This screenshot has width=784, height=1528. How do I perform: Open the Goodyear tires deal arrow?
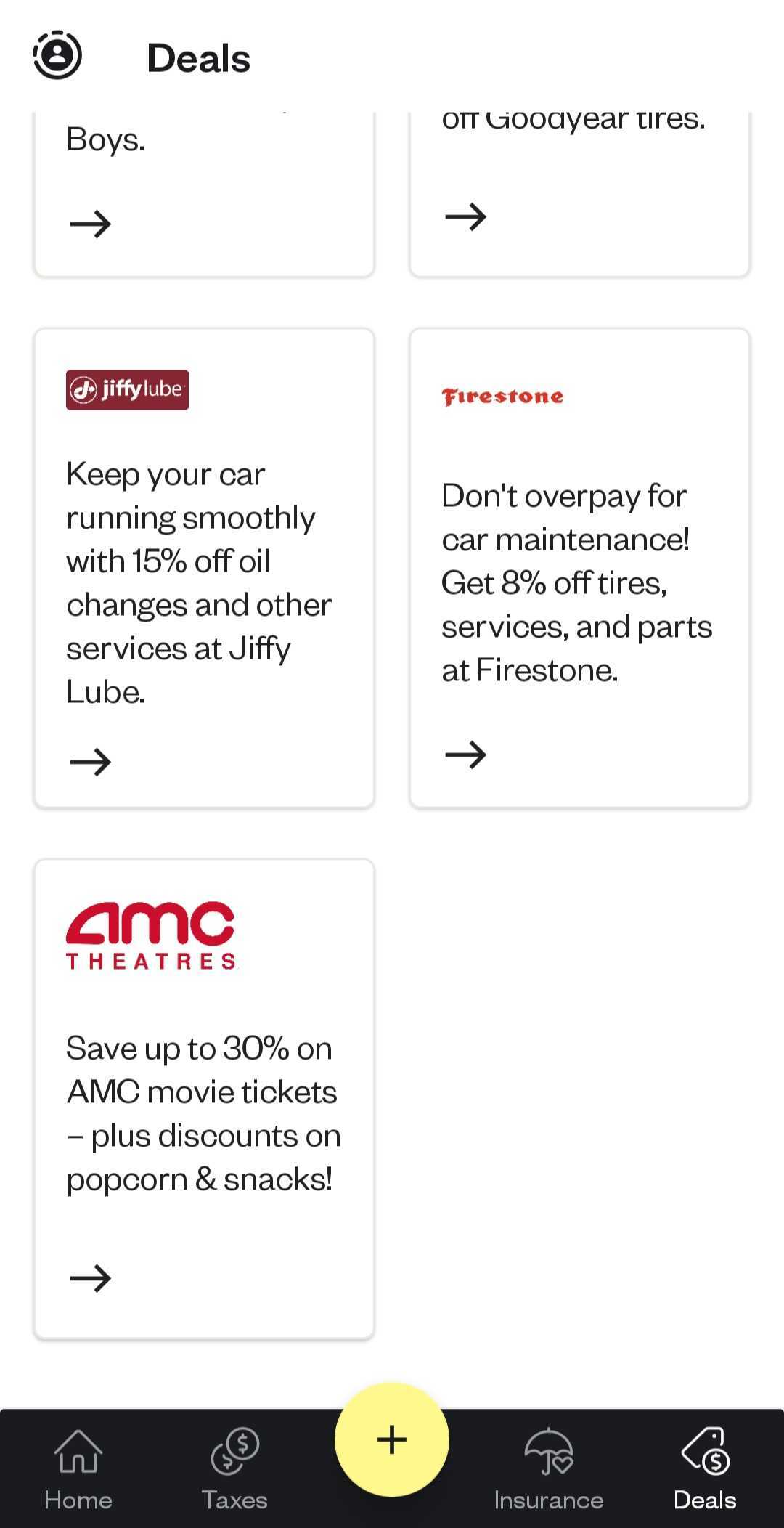[466, 216]
